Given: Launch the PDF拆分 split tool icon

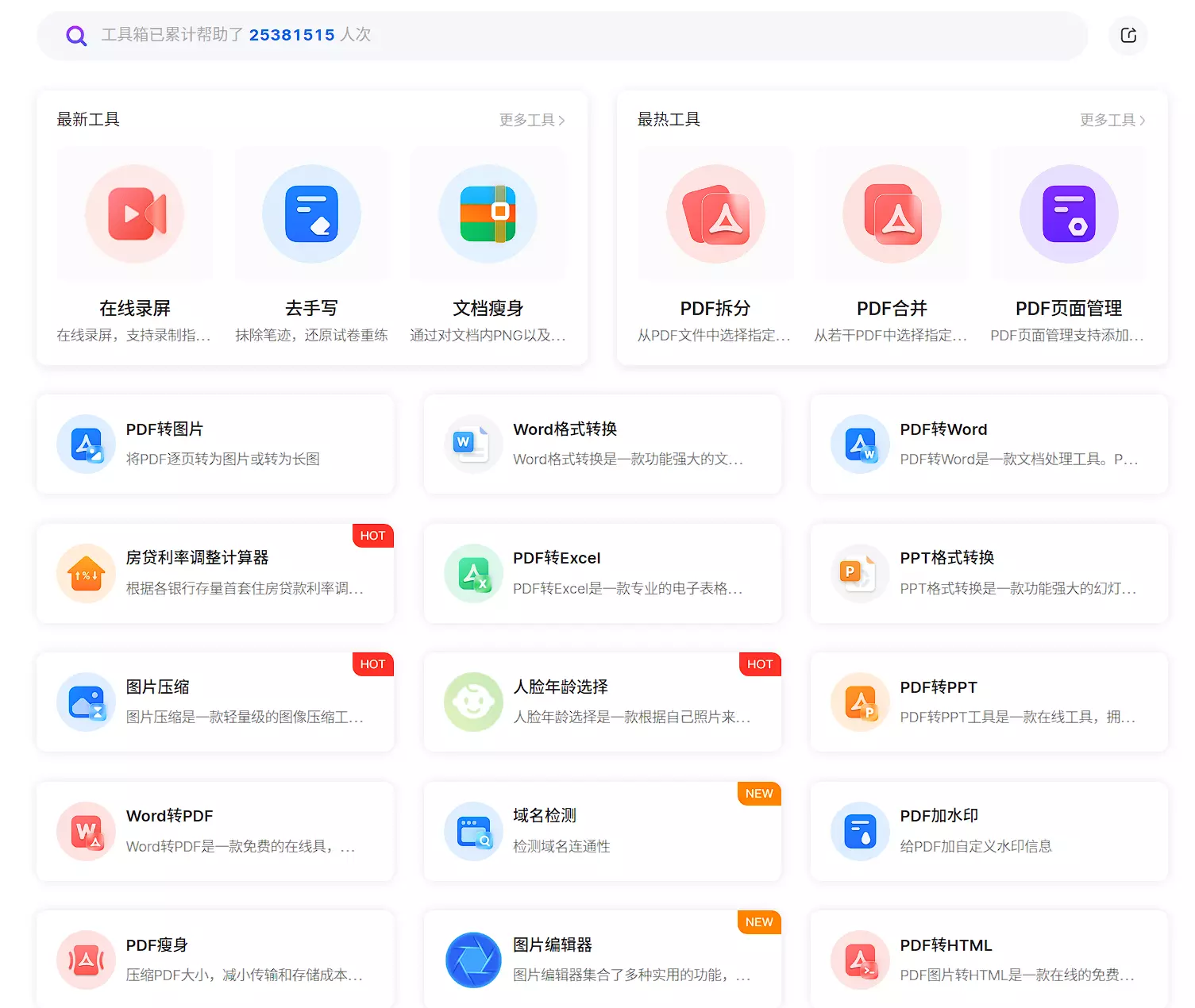Looking at the screenshot, I should (x=715, y=214).
